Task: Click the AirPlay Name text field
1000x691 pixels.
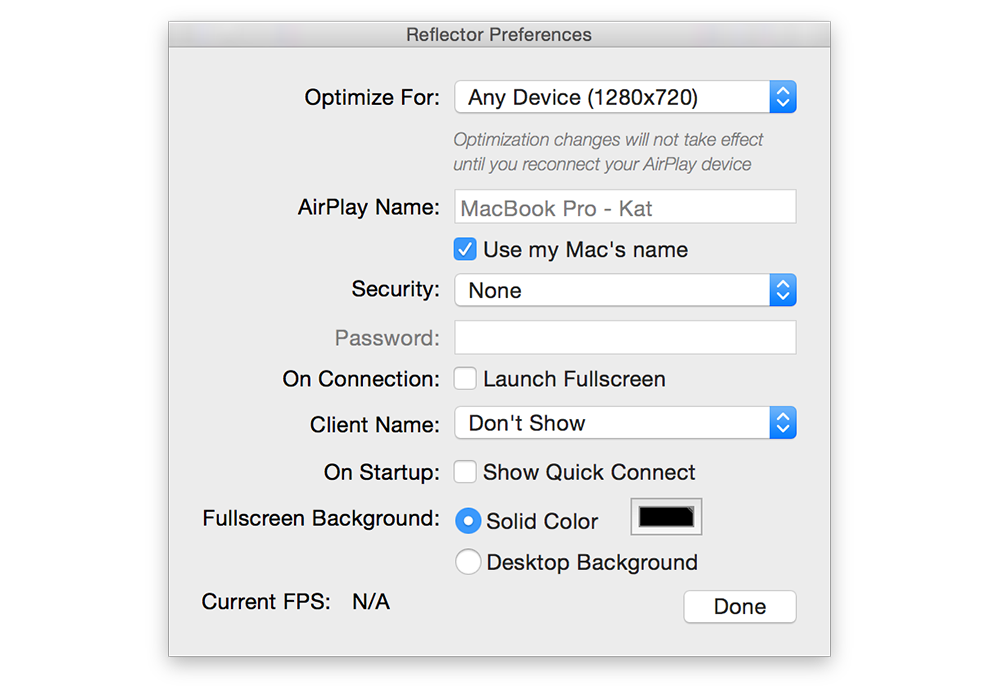Action: [625, 208]
